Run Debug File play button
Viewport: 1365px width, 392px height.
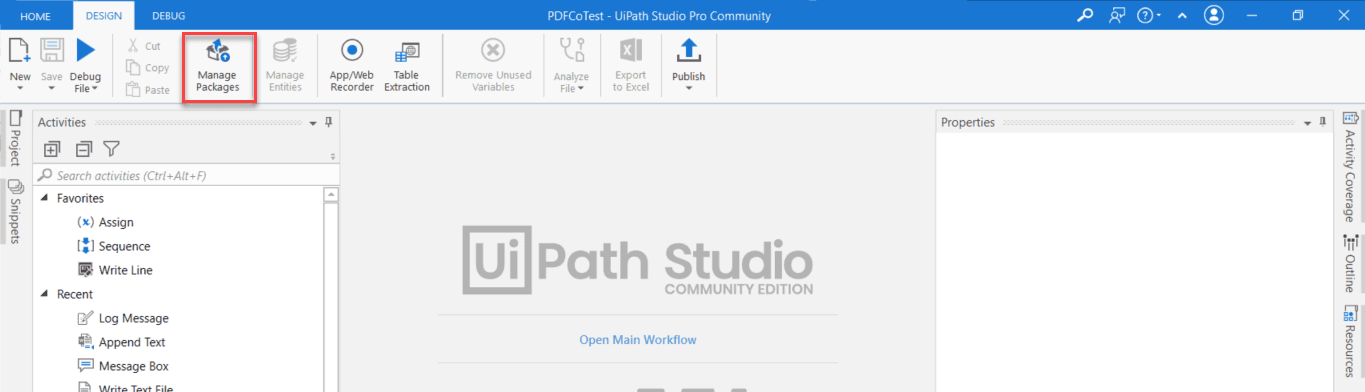pos(86,51)
